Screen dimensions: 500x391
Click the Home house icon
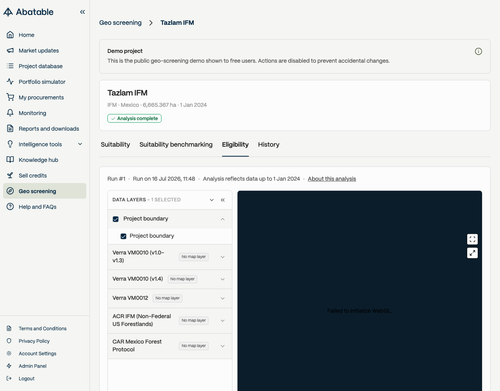pos(10,35)
